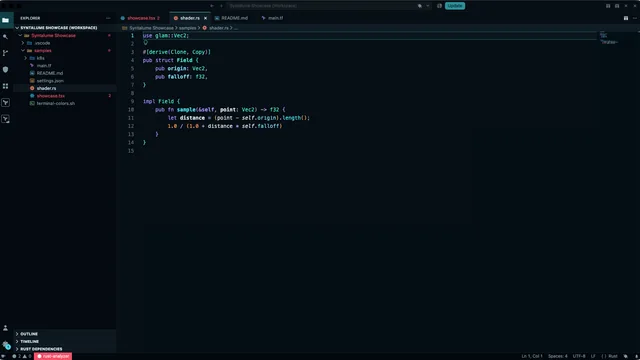Click 'Field' struct name on line 4
Image resolution: width=640 pixels, height=360 pixels.
184,60
